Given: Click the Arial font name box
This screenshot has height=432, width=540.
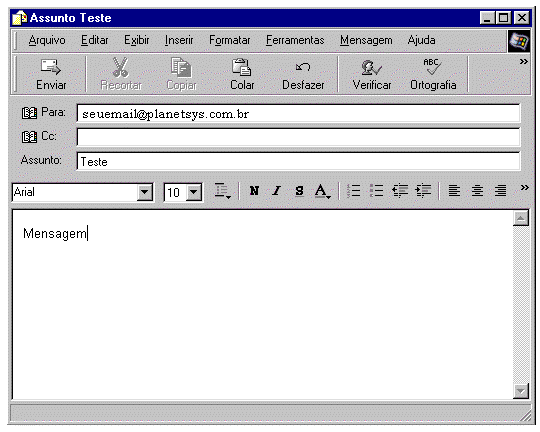Looking at the screenshot, I should pyautogui.click(x=74, y=192).
